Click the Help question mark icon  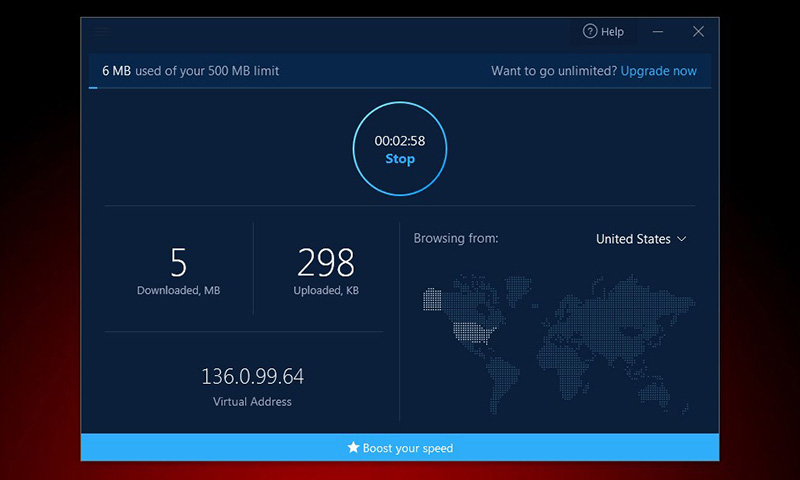590,31
